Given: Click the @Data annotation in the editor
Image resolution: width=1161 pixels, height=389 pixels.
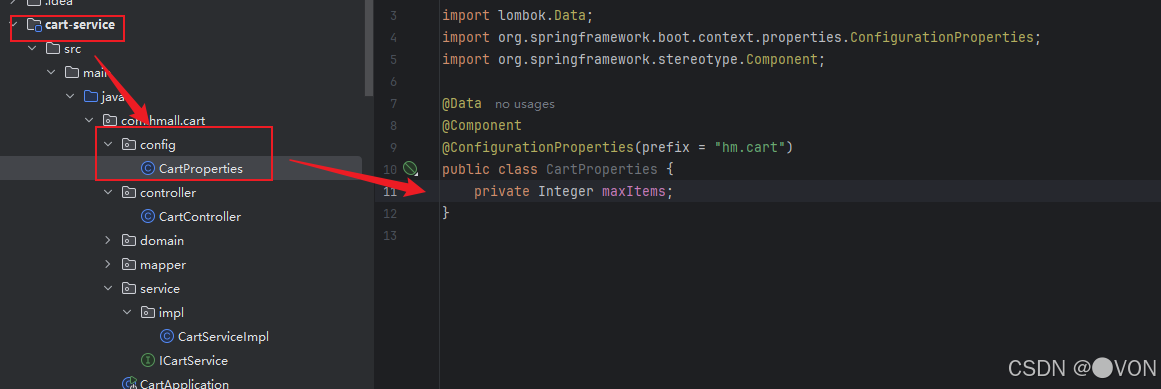Looking at the screenshot, I should (461, 104).
